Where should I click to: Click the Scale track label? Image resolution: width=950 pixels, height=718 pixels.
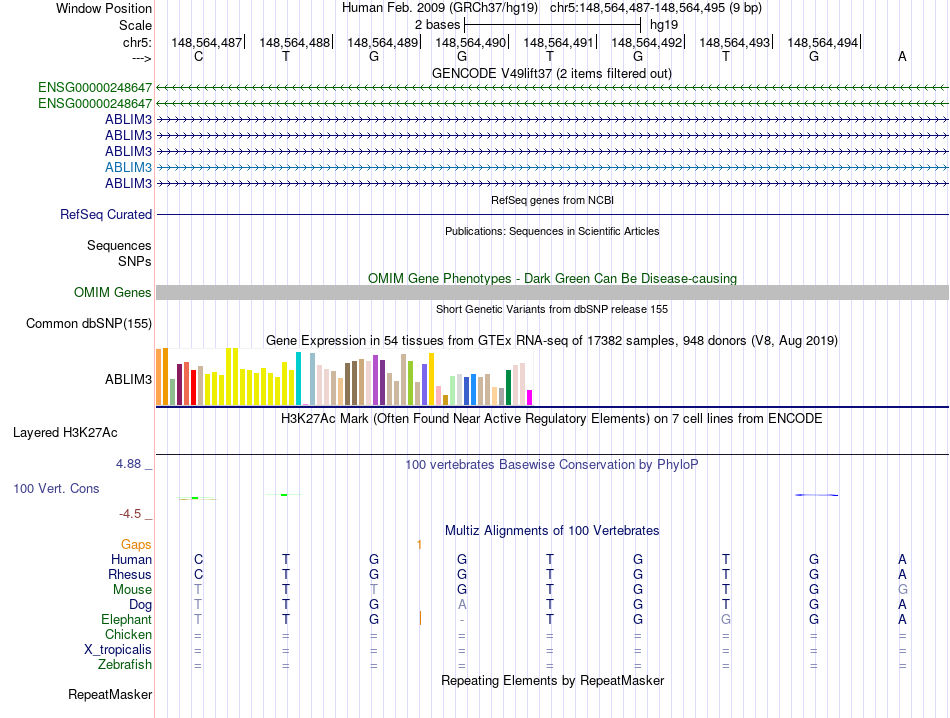(135, 25)
